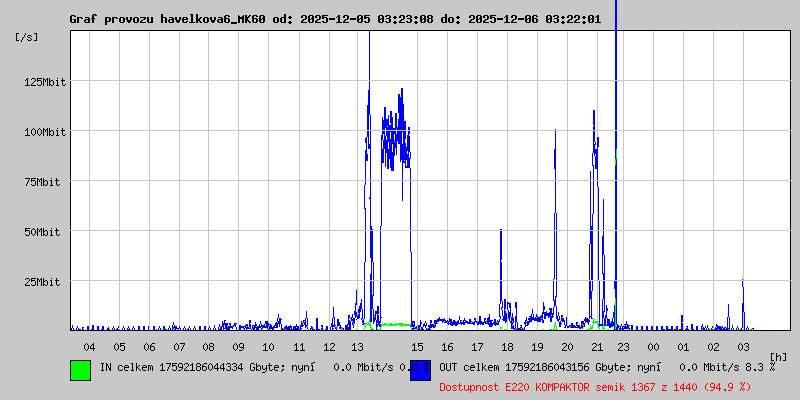This screenshot has width=800, height=400.
Task: Select the 100Mbit y-axis label
Action: (x=45, y=132)
